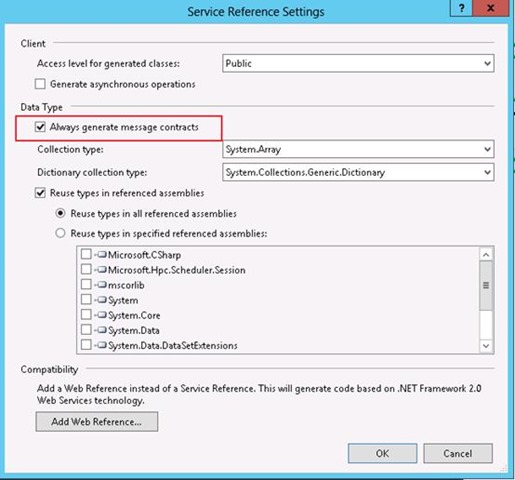
Task: Open the Dictionary collection type dropdown
Action: (358, 172)
